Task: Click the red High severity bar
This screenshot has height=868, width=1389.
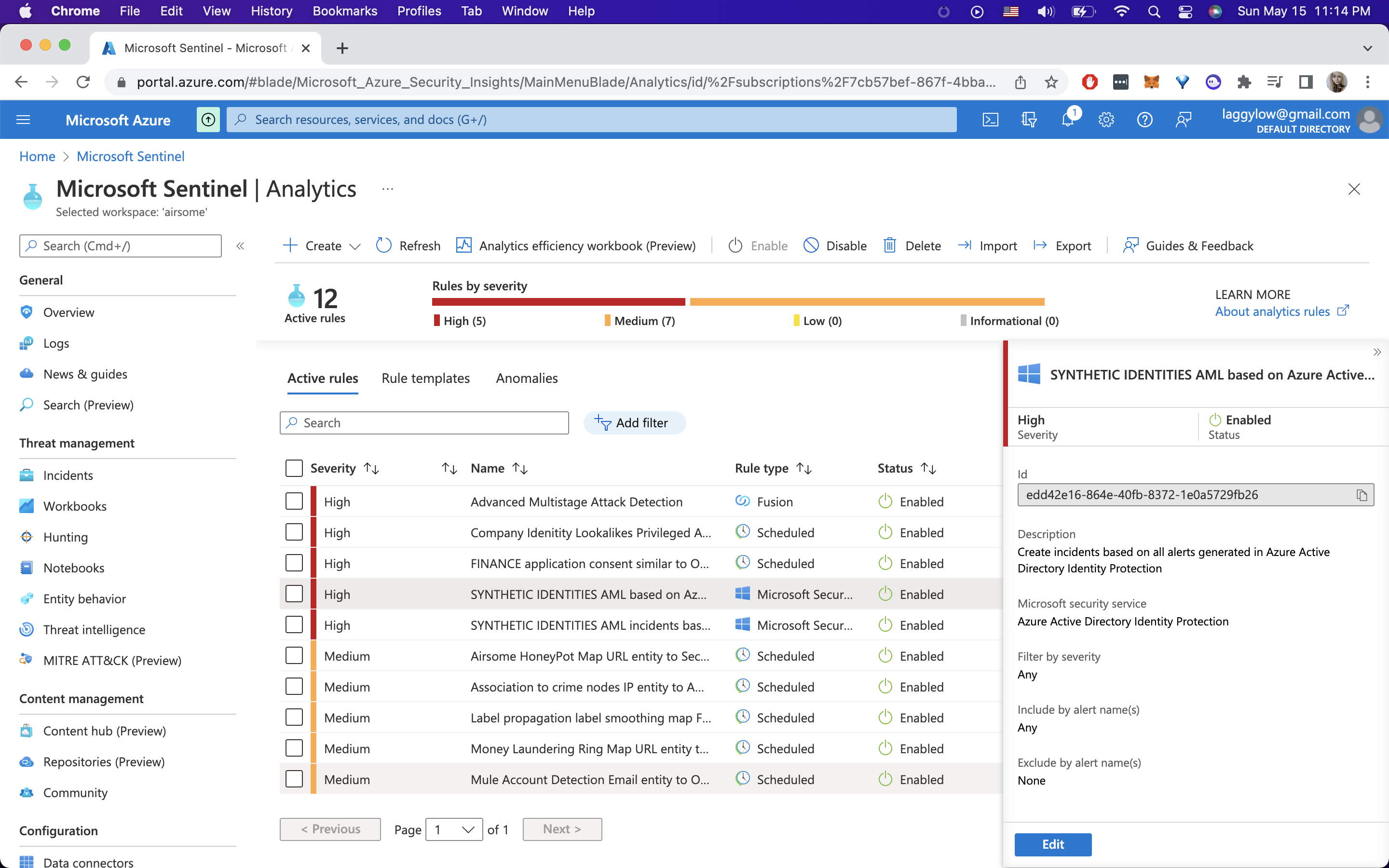Action: coord(558,302)
